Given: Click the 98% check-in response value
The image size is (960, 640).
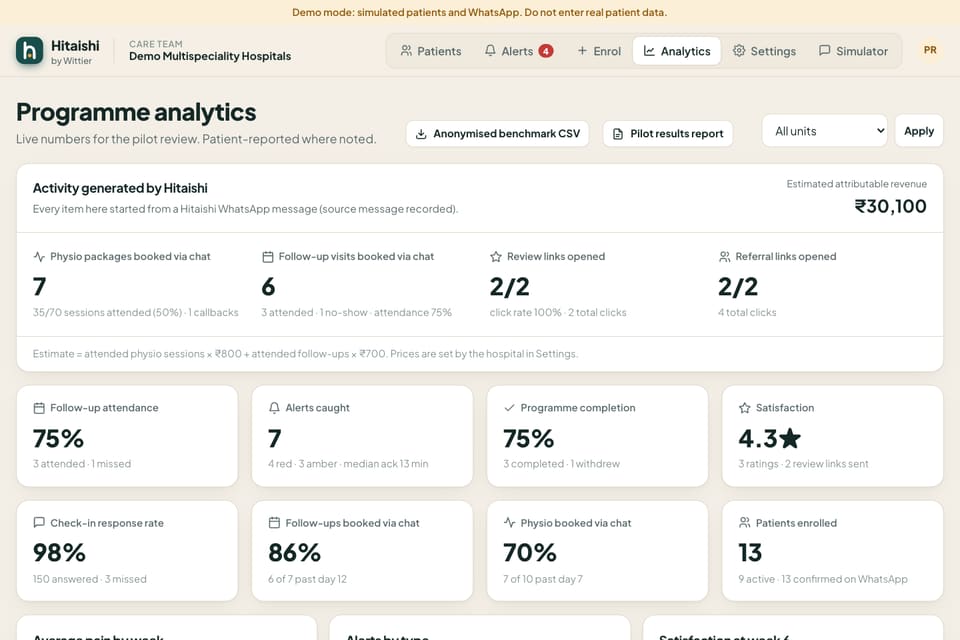Looking at the screenshot, I should coord(59,552).
